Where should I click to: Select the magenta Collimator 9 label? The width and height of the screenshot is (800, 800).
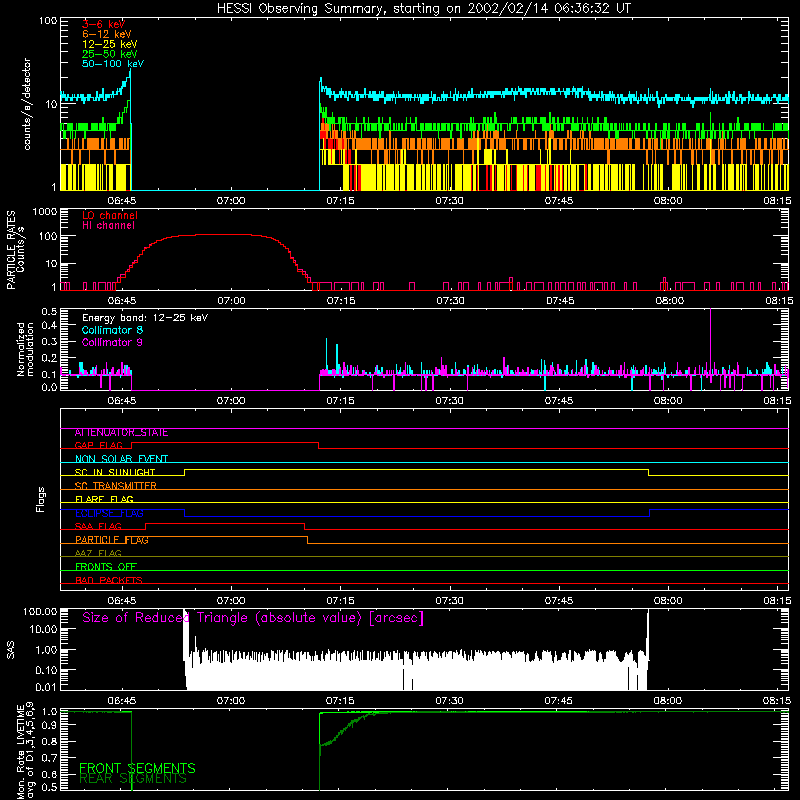[x=112, y=342]
